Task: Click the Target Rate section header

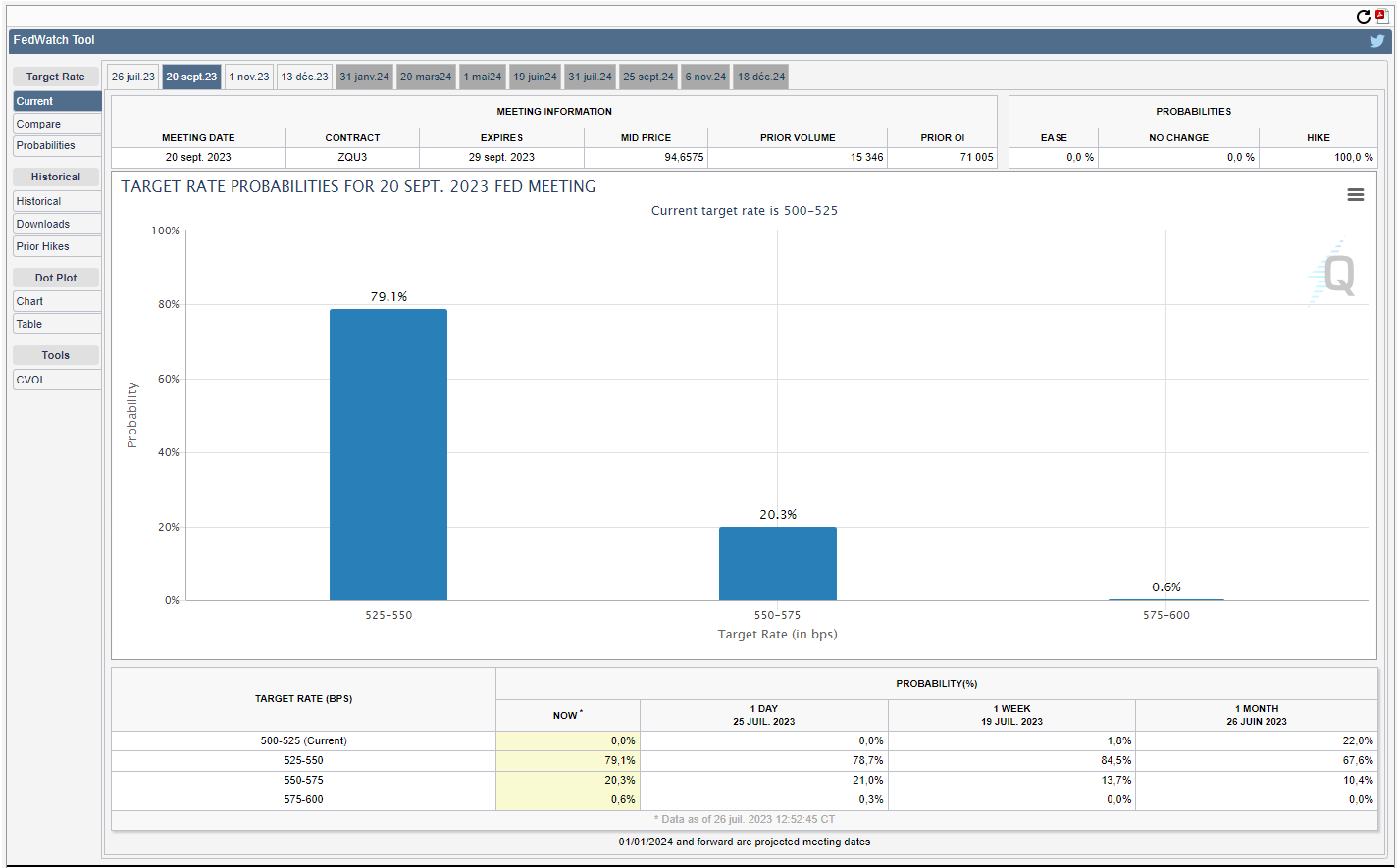Action: pos(56,77)
